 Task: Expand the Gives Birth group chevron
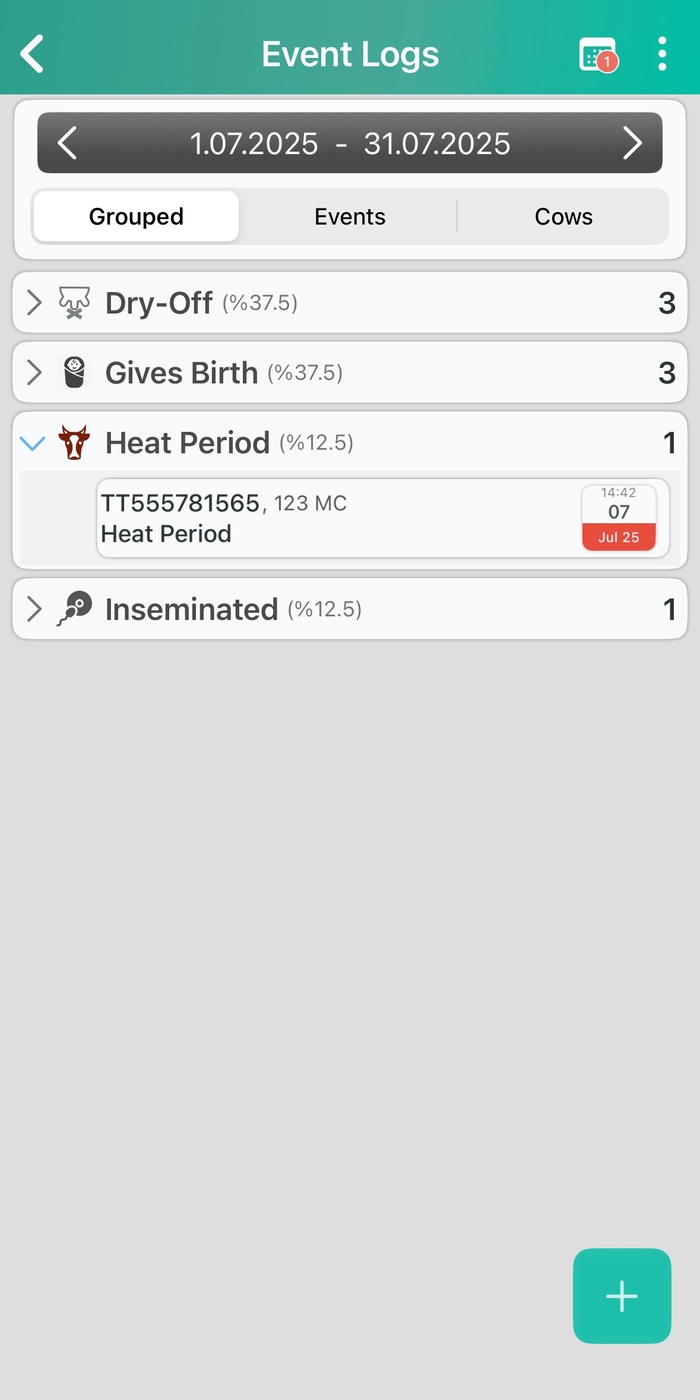(34, 372)
